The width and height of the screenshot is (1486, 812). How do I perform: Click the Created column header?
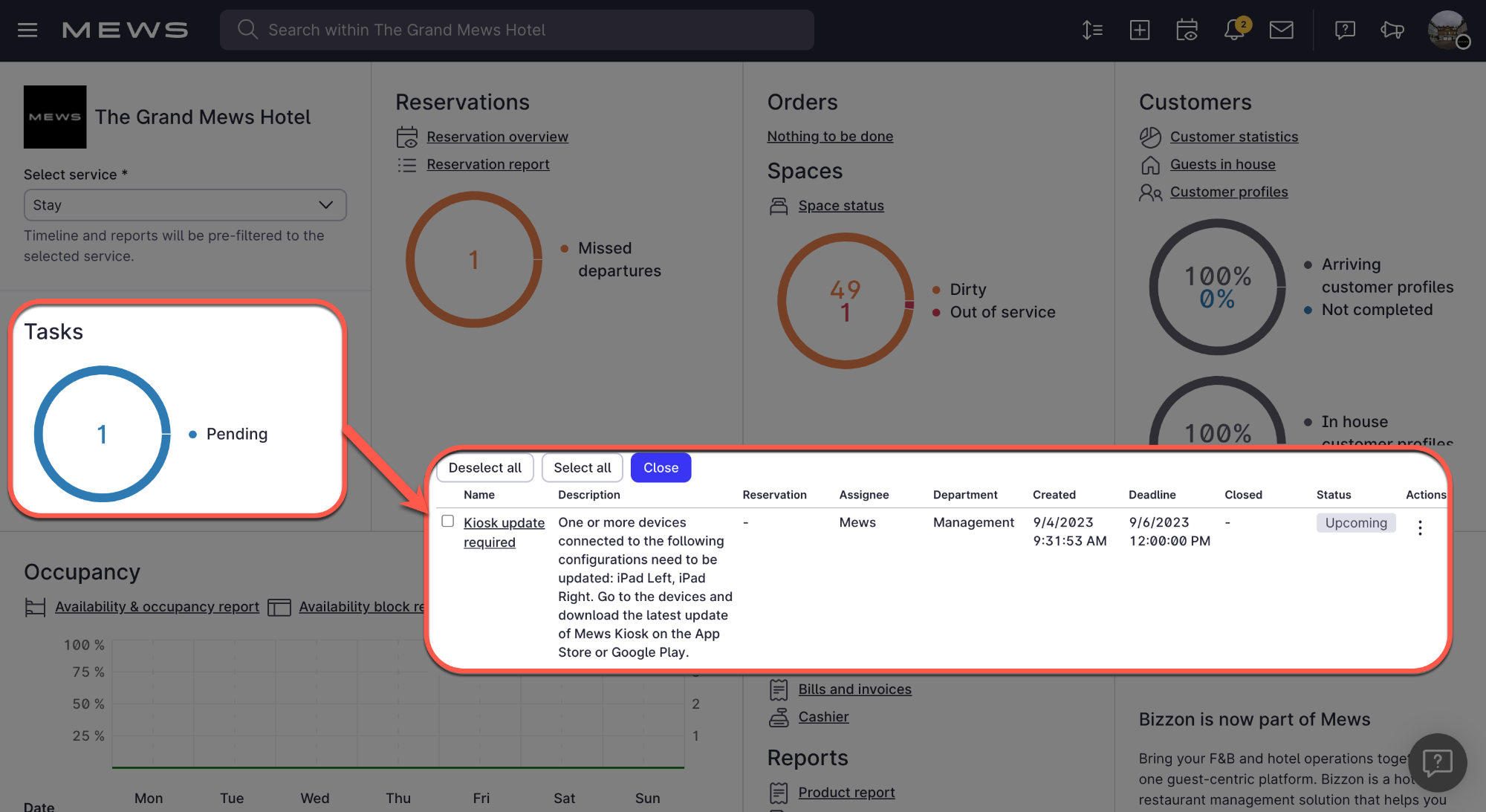tap(1054, 495)
